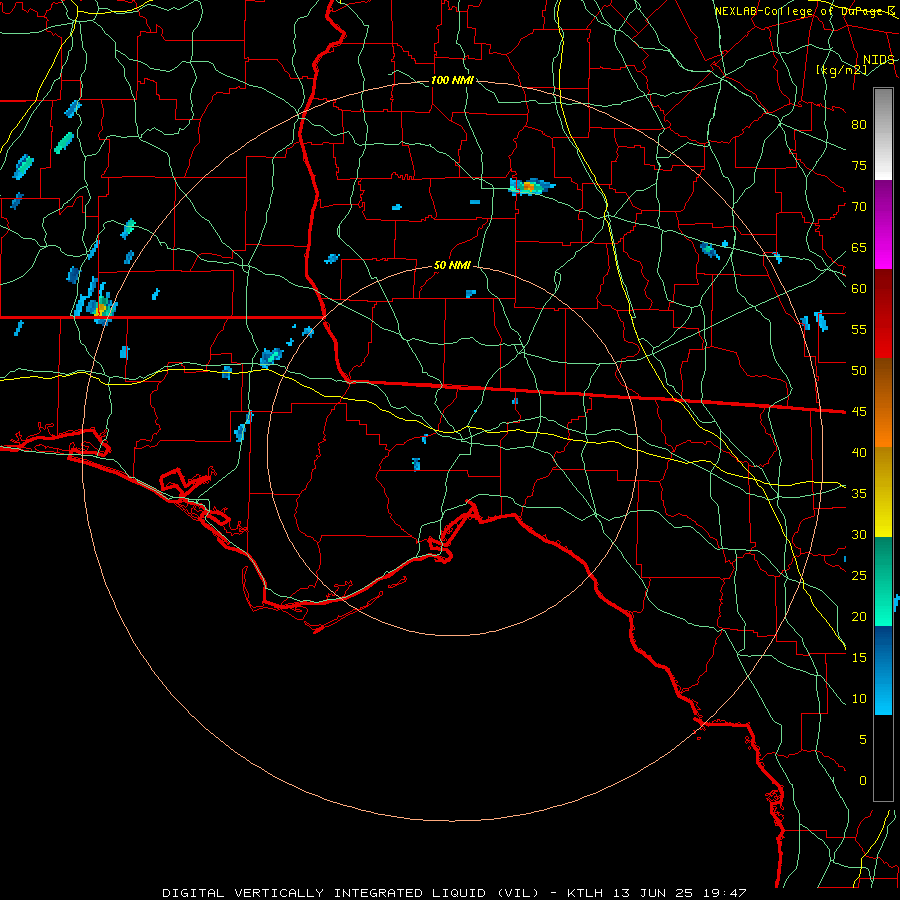
Task: Click the scale value "30"
Action: (859, 535)
